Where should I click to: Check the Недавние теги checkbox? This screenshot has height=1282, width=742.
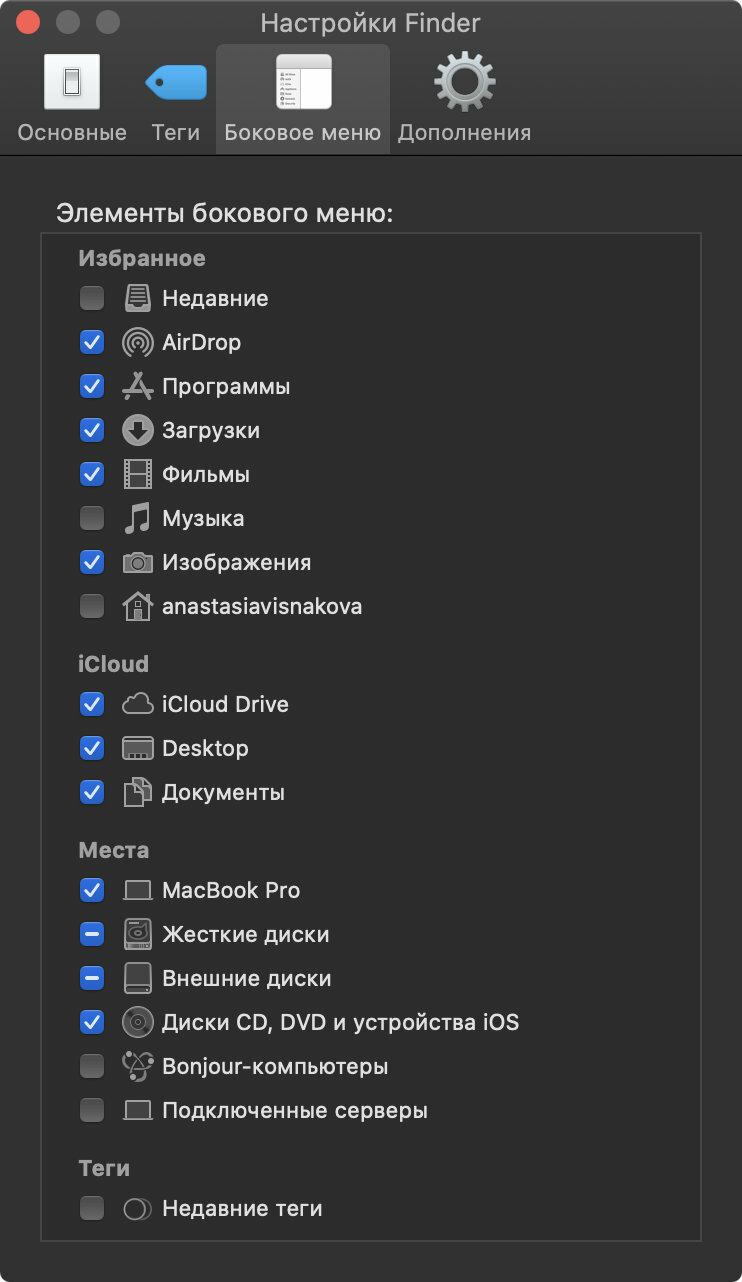(92, 1208)
